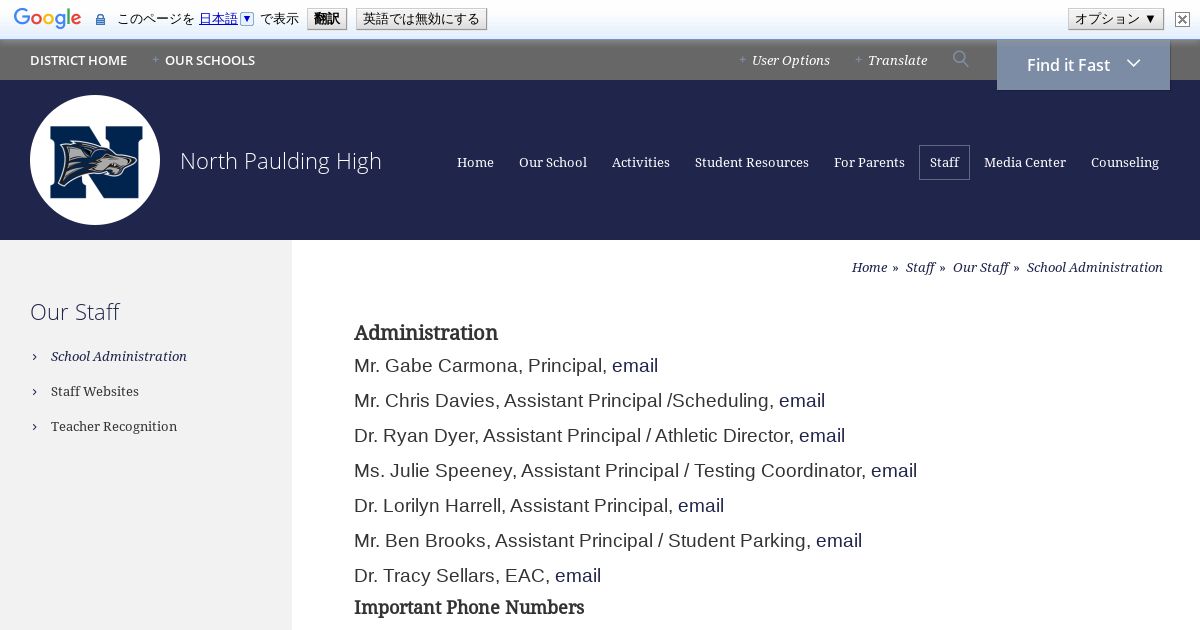The width and height of the screenshot is (1200, 630).
Task: Click Staff in the breadcrumb
Action: 920,267
